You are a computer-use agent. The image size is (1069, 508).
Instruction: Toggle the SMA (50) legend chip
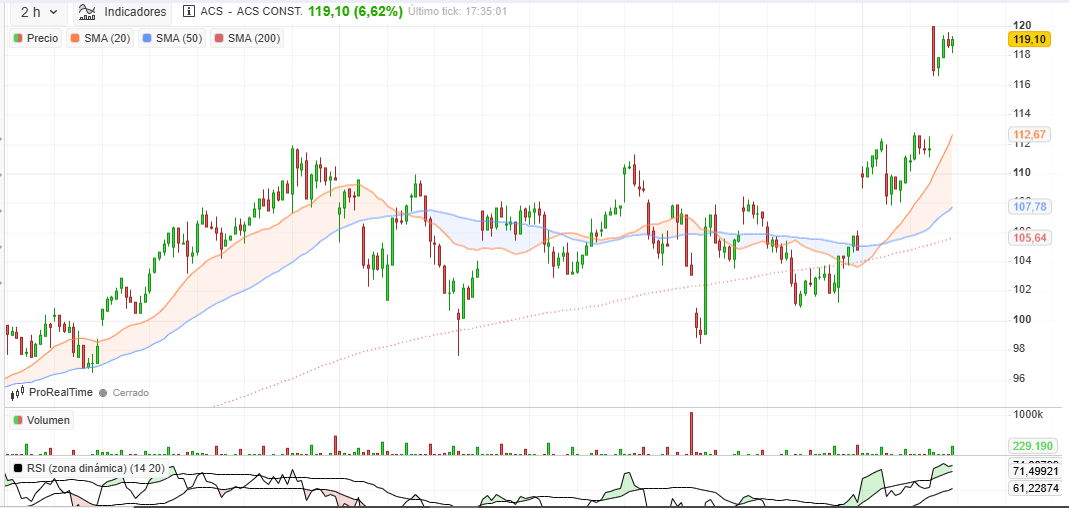click(172, 38)
